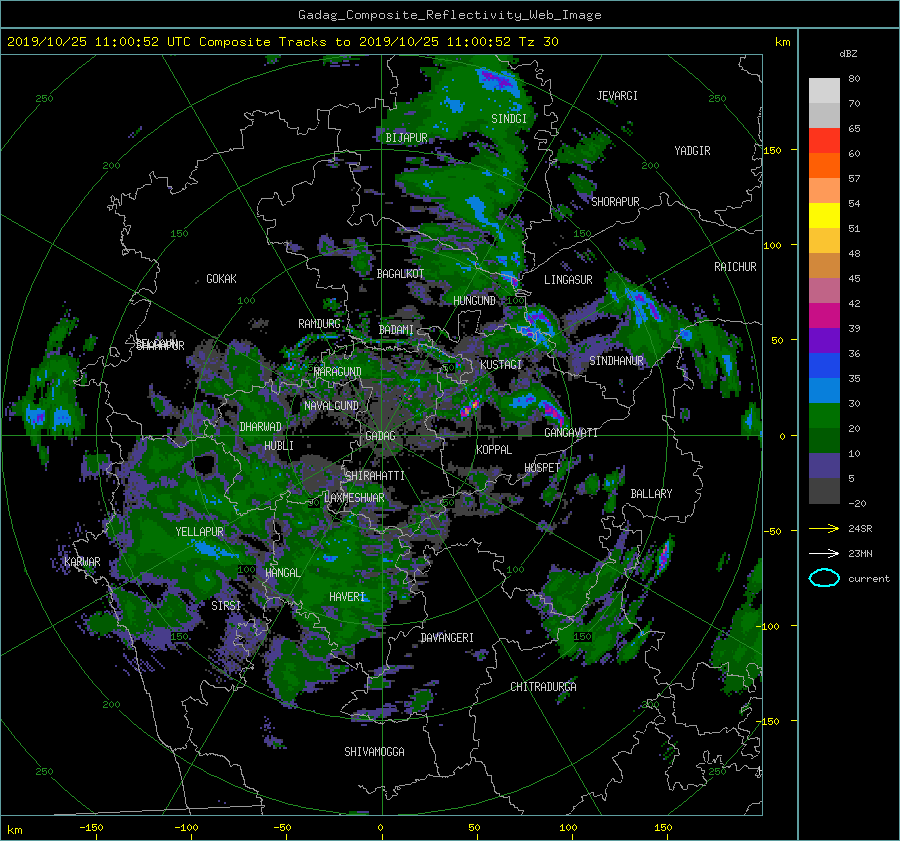Click the HUNGUND town label
This screenshot has width=900, height=841.
coord(474,301)
